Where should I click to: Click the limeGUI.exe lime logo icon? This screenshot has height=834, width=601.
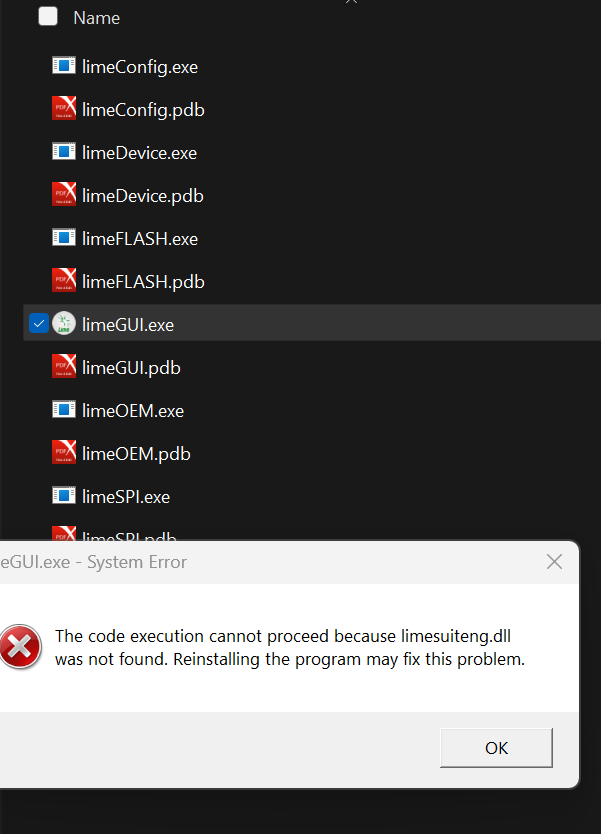[x=64, y=325]
